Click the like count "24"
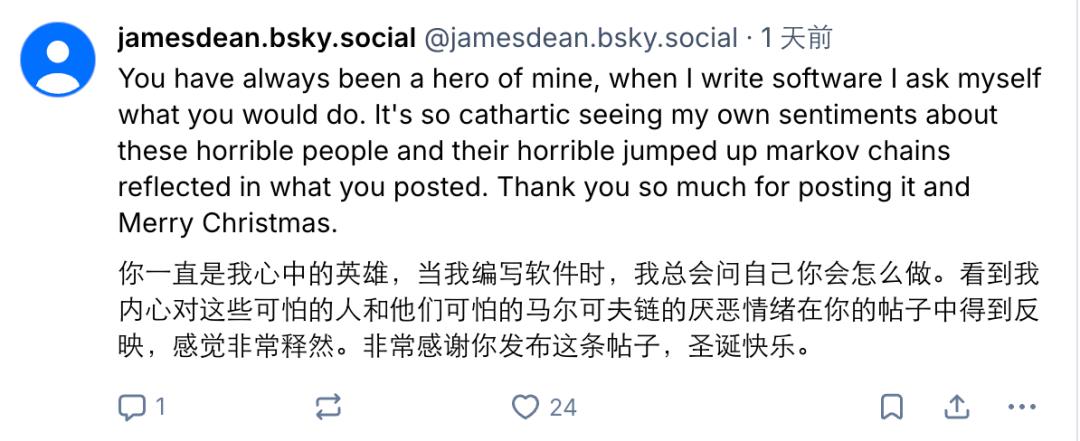 coord(563,407)
